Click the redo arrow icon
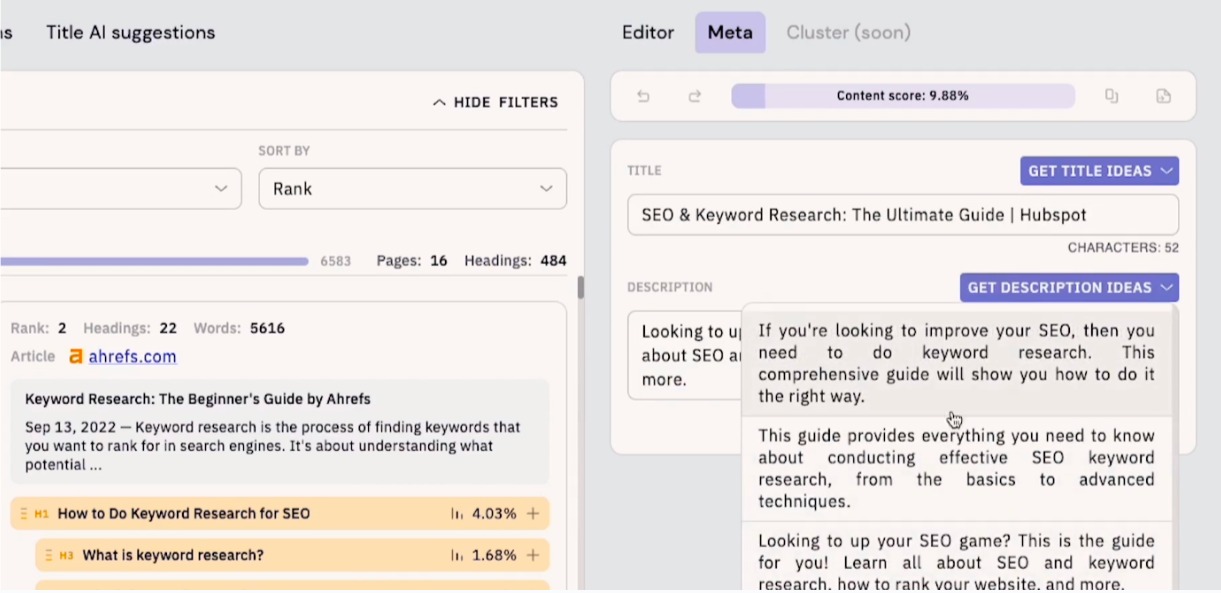This screenshot has height=593, width=1221. click(694, 96)
